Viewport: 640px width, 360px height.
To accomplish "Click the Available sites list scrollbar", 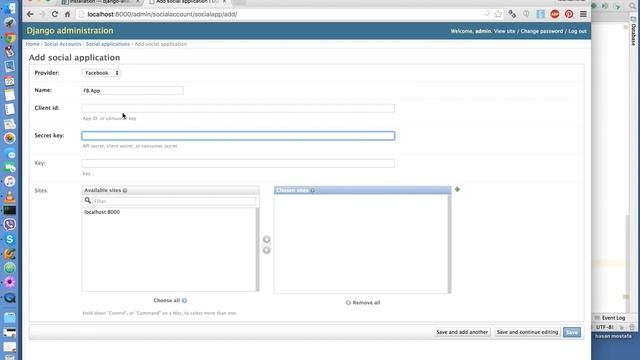I will click(x=257, y=249).
